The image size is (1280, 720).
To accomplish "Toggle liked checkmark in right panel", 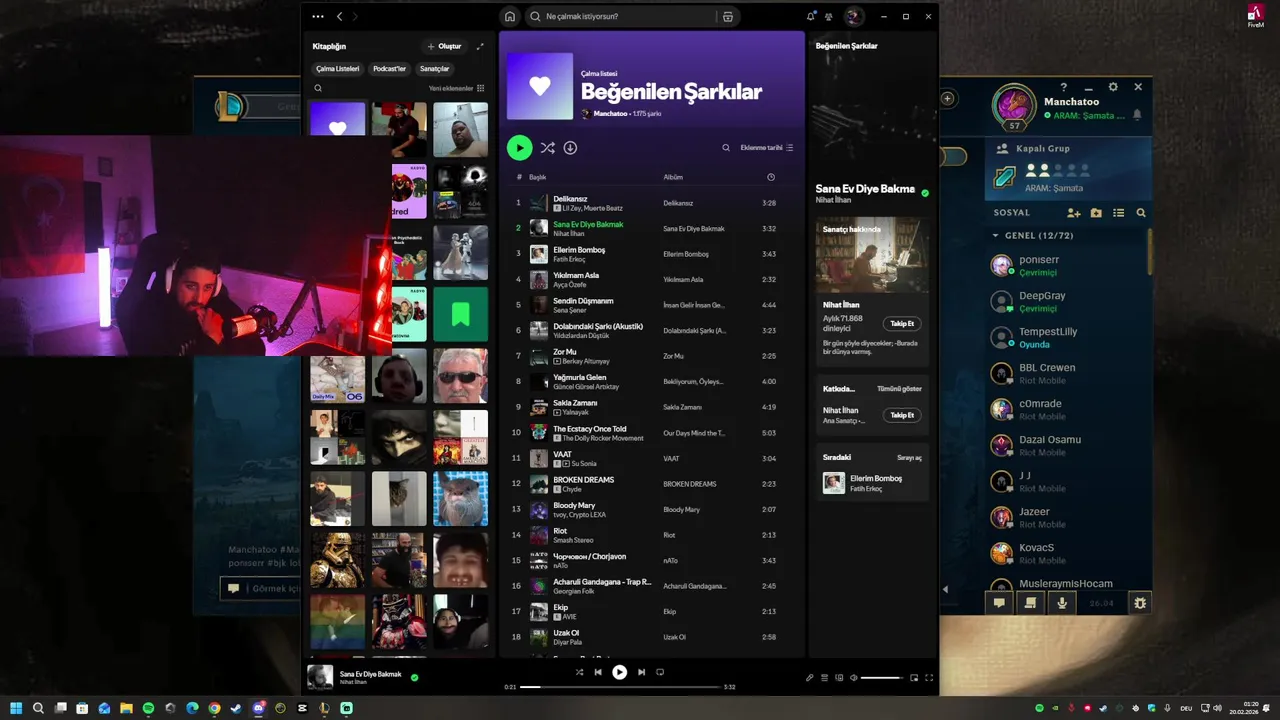I will [925, 193].
